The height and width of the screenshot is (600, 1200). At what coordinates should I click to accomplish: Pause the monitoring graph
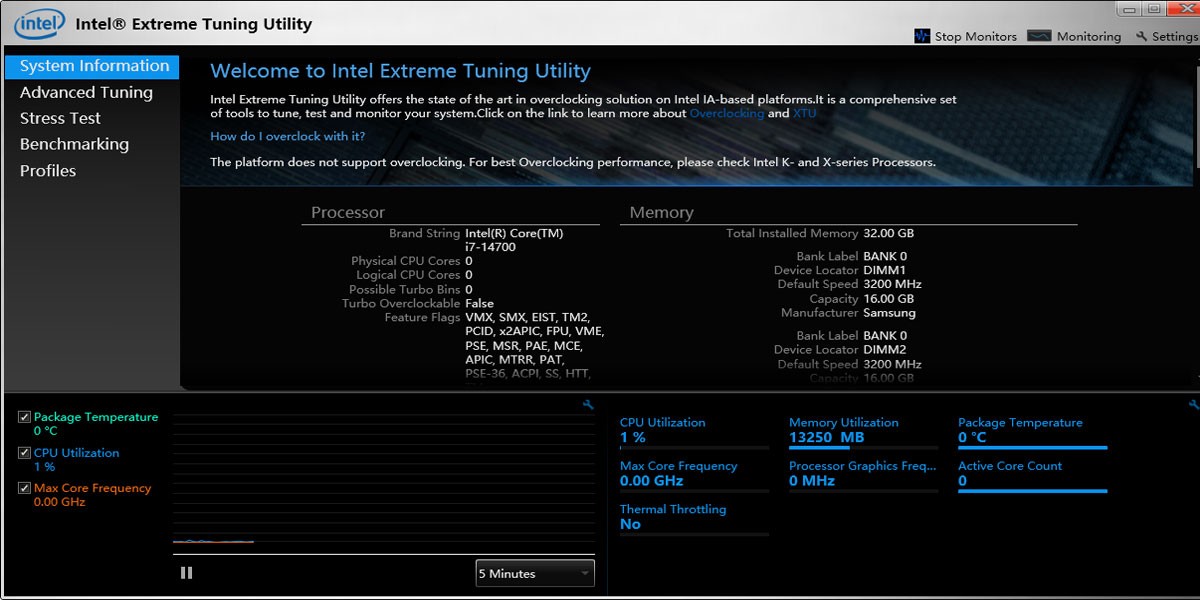tap(186, 573)
